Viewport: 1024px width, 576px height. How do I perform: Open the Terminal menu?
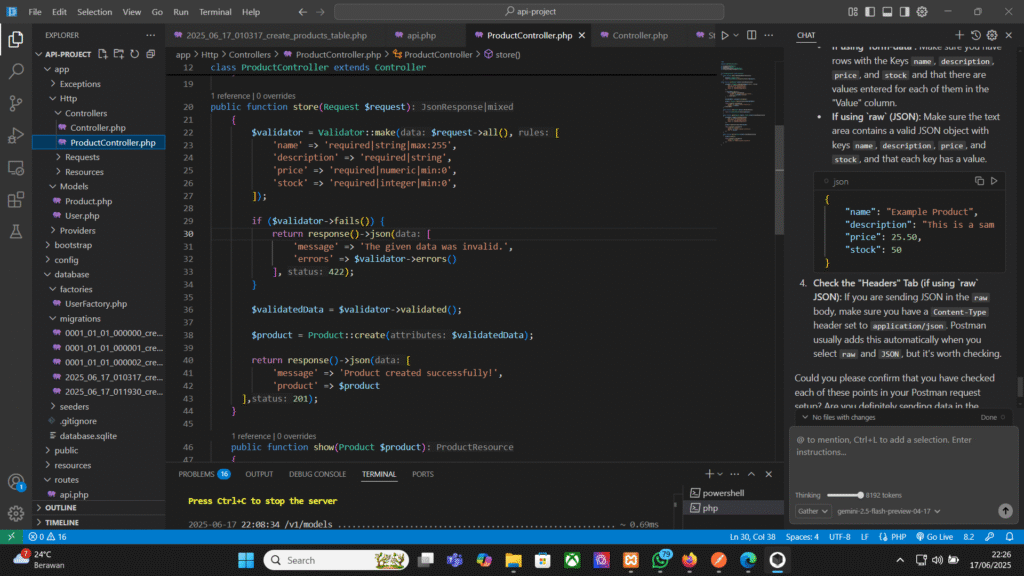(215, 12)
